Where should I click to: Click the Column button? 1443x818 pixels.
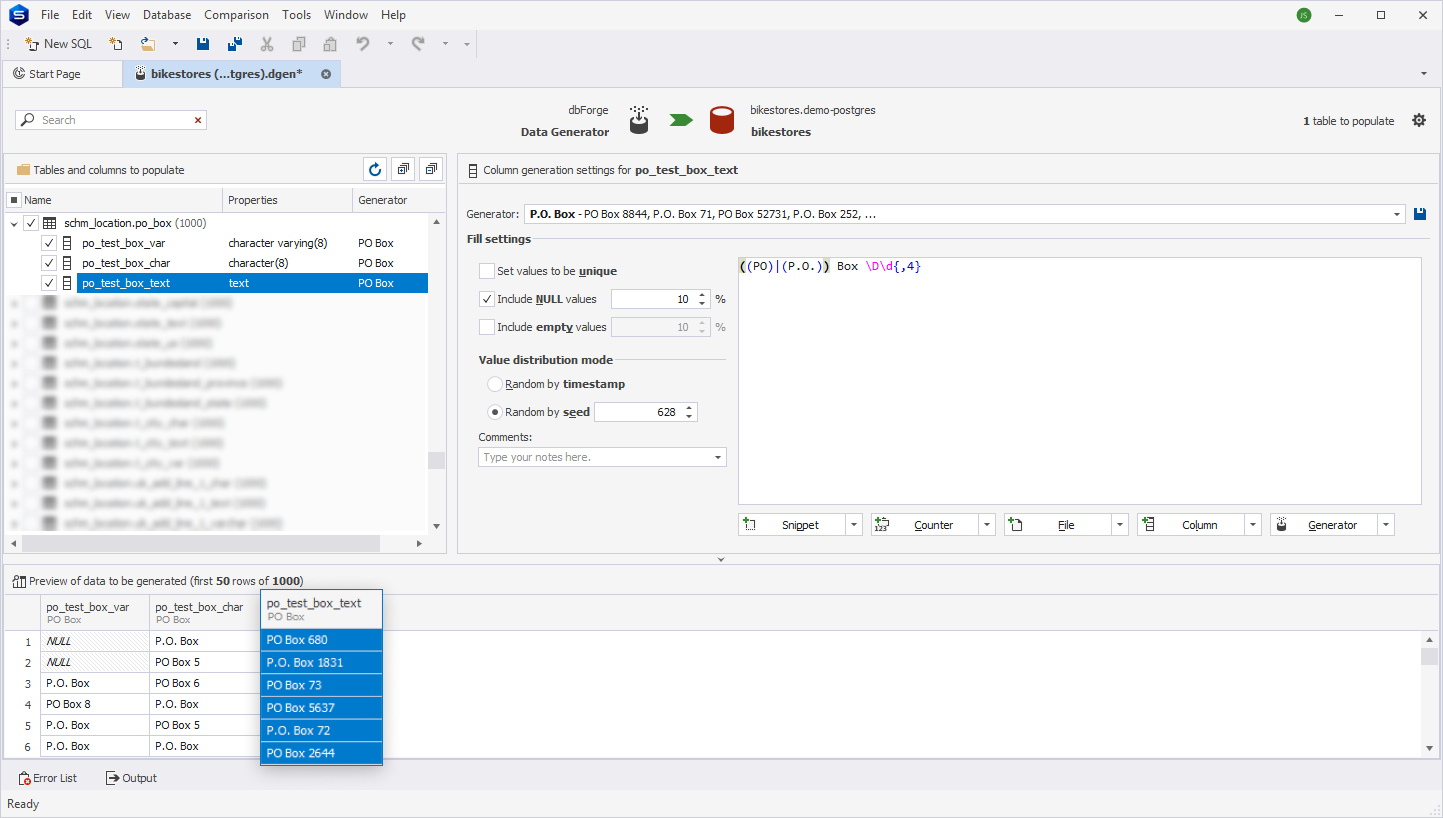(1190, 525)
